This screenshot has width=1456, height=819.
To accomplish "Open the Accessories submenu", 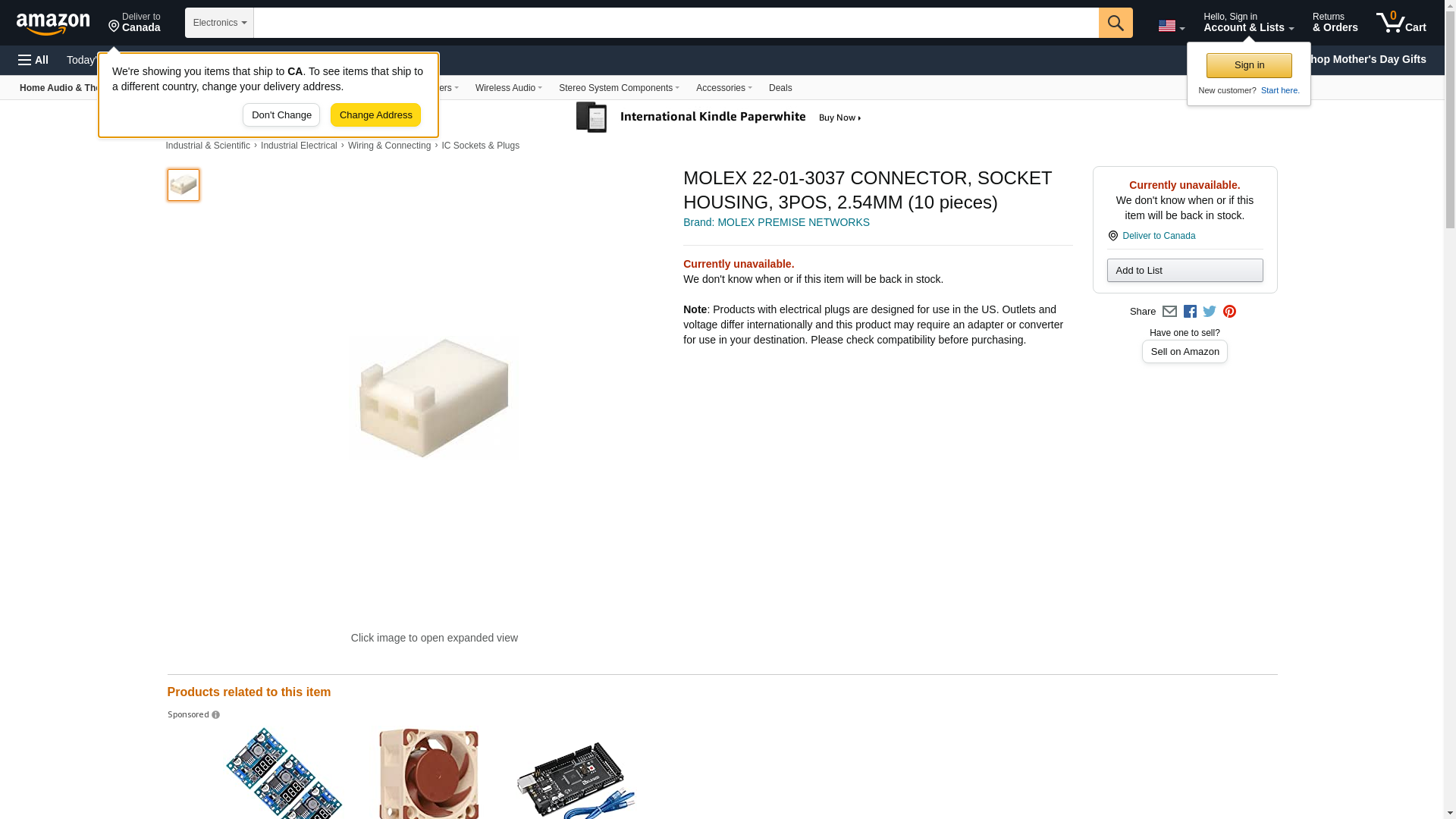I will tap(723, 88).
